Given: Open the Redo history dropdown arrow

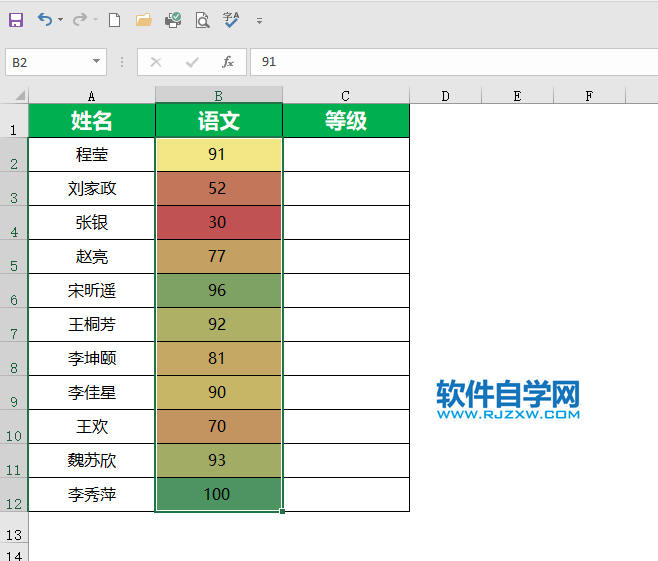Looking at the screenshot, I should point(95,20).
